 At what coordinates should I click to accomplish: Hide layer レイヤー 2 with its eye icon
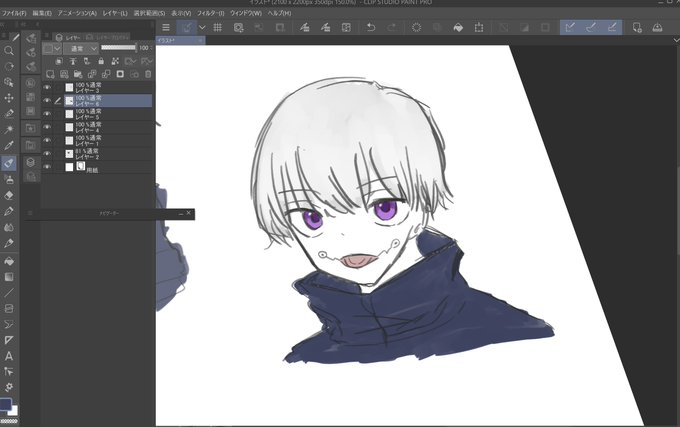pyautogui.click(x=47, y=153)
